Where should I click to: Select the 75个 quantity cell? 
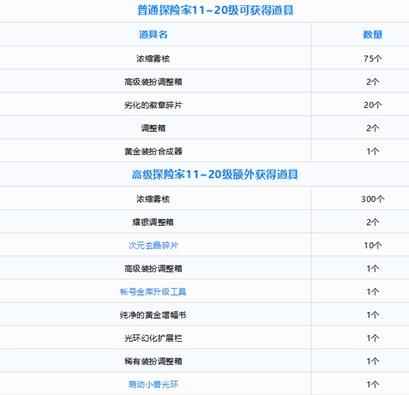tap(373, 59)
